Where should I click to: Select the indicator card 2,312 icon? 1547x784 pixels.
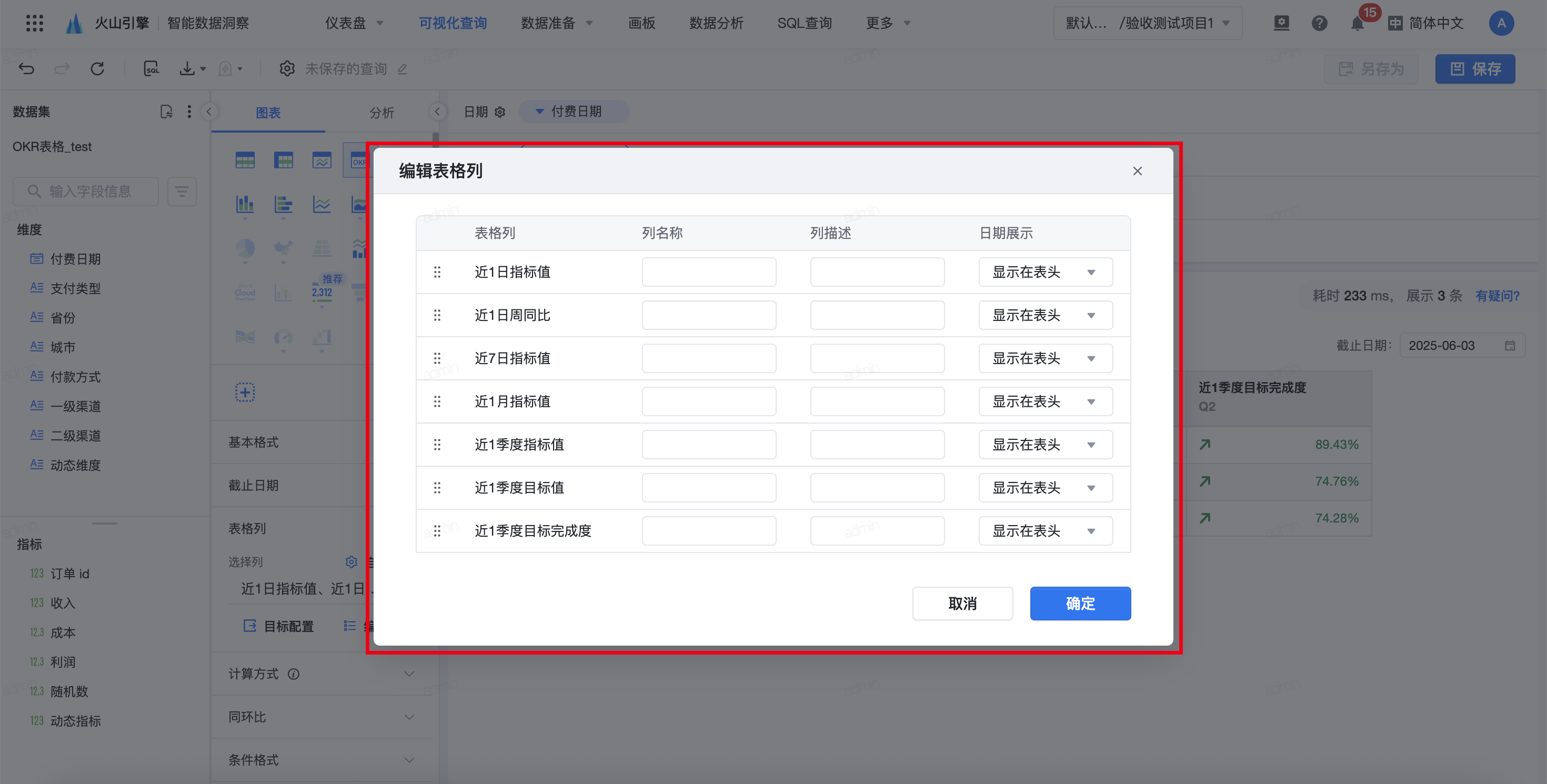point(322,292)
